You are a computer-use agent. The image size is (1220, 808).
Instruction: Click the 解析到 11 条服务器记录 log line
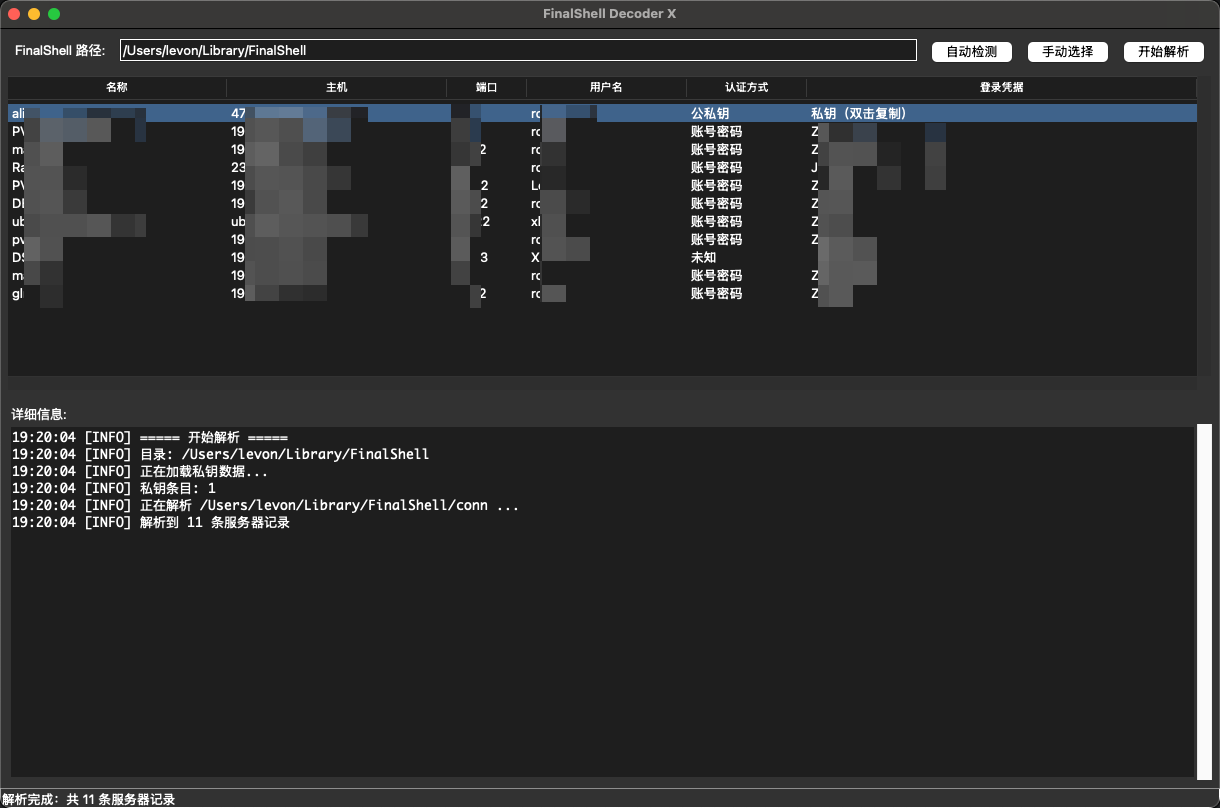pos(151,522)
